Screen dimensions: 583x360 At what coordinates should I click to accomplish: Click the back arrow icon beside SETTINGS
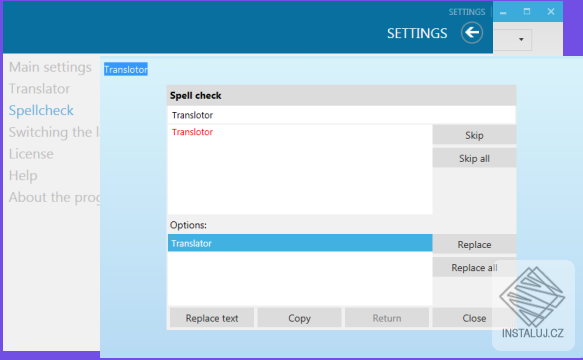click(472, 33)
